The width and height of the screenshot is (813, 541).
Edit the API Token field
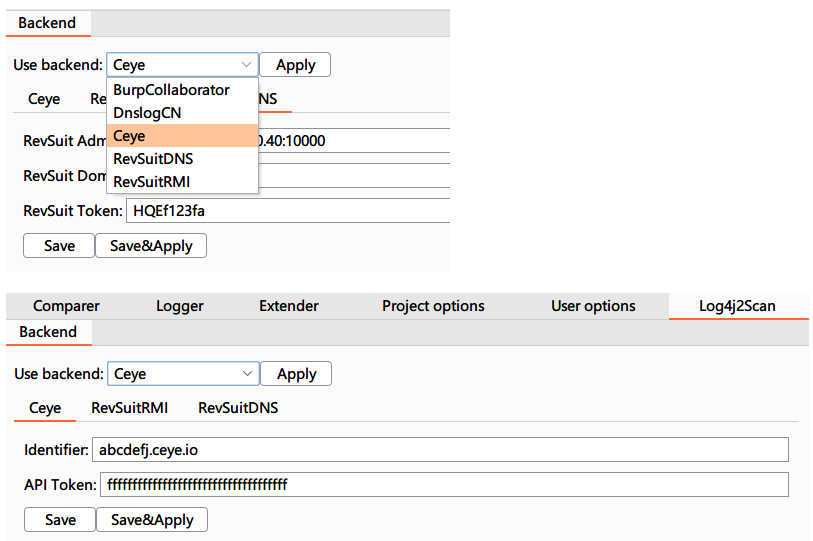[x=444, y=484]
